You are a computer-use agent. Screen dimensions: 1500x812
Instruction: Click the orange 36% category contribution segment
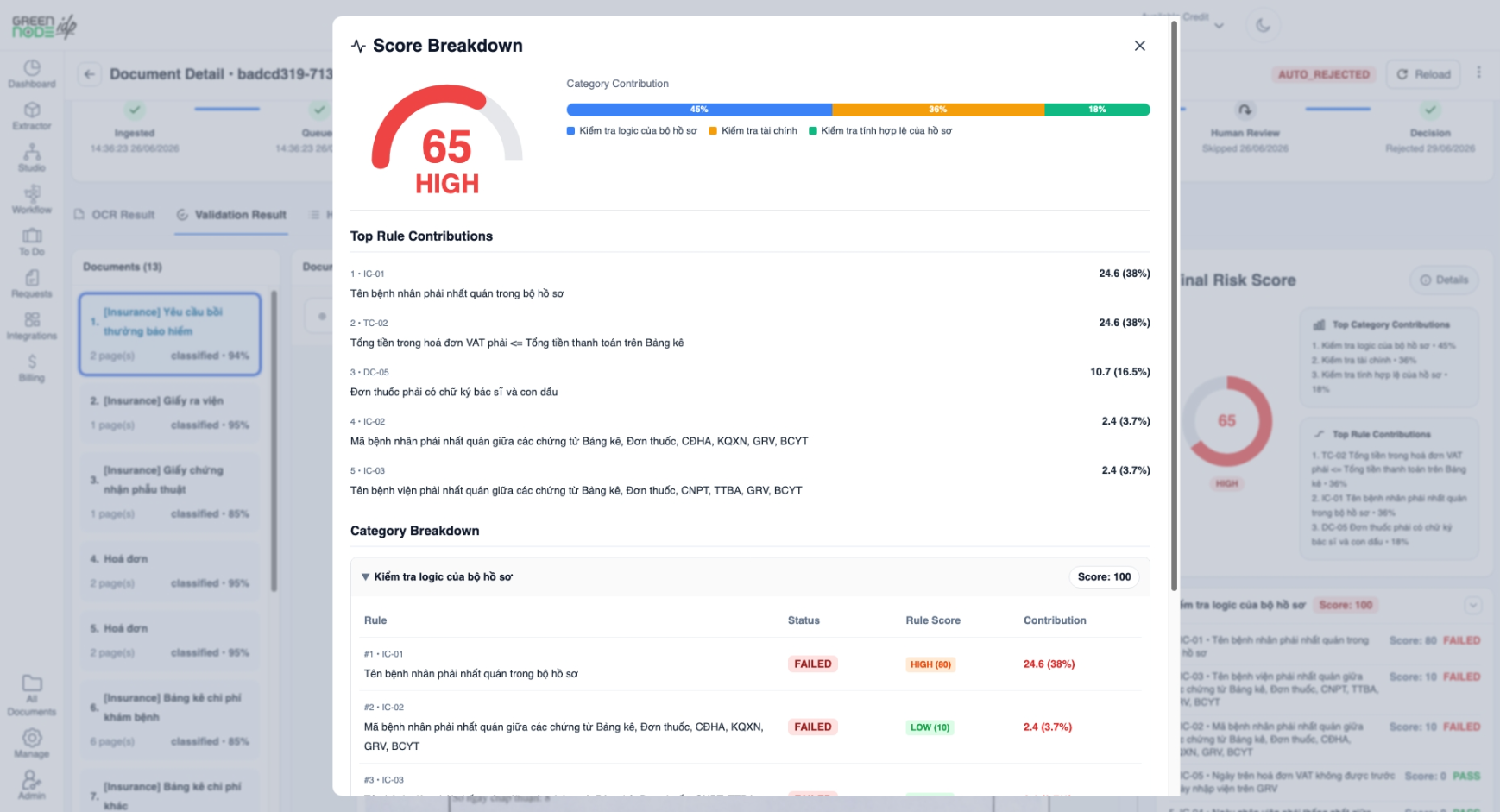tap(938, 110)
